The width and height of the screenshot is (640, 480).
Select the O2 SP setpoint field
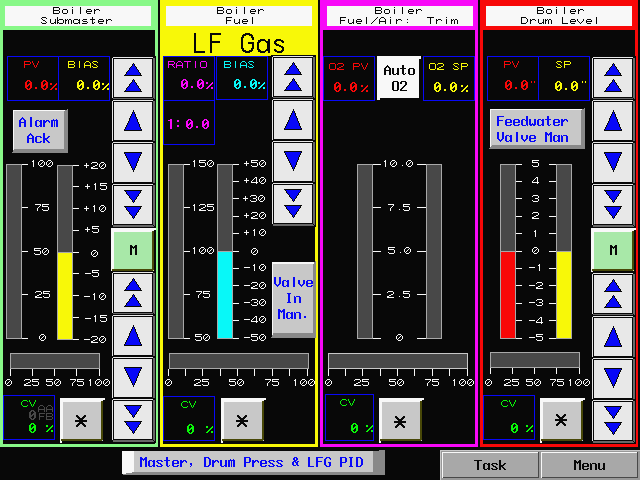pyautogui.click(x=448, y=78)
